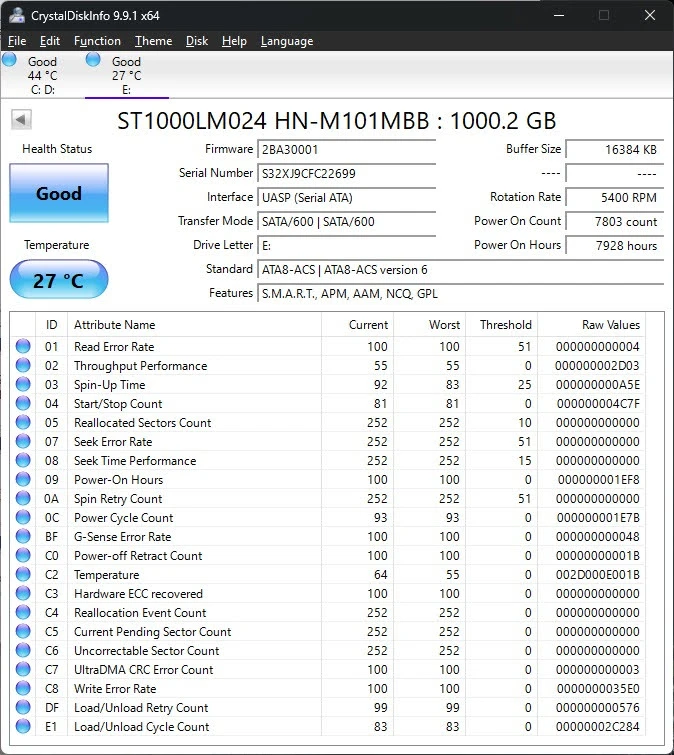Click the Standard field ATA8-ACS
674x755 pixels.
pyautogui.click(x=461, y=270)
